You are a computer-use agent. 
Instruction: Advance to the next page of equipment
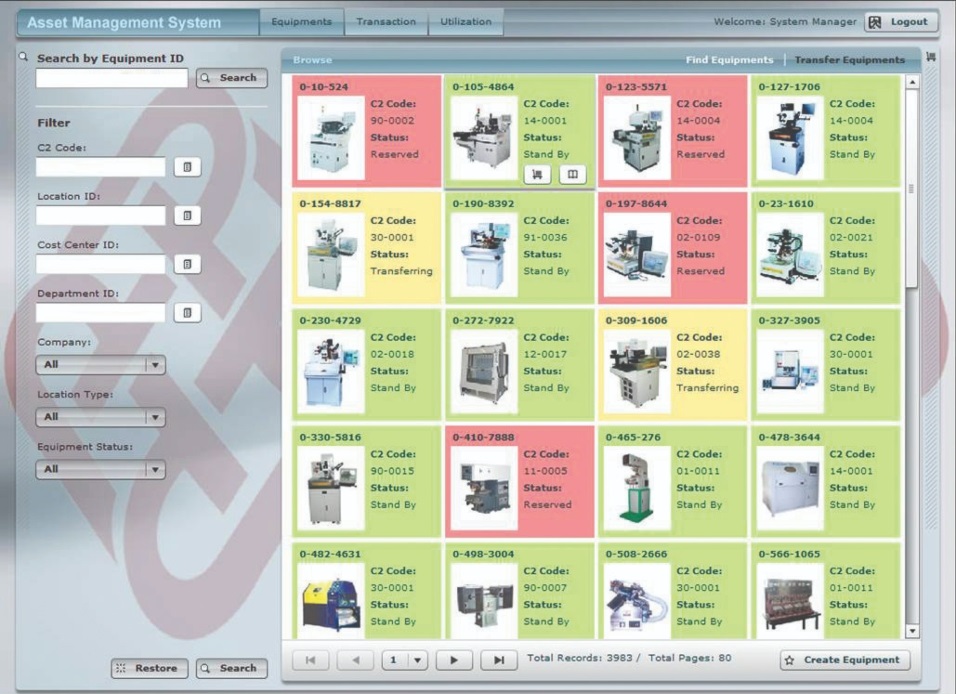(454, 659)
